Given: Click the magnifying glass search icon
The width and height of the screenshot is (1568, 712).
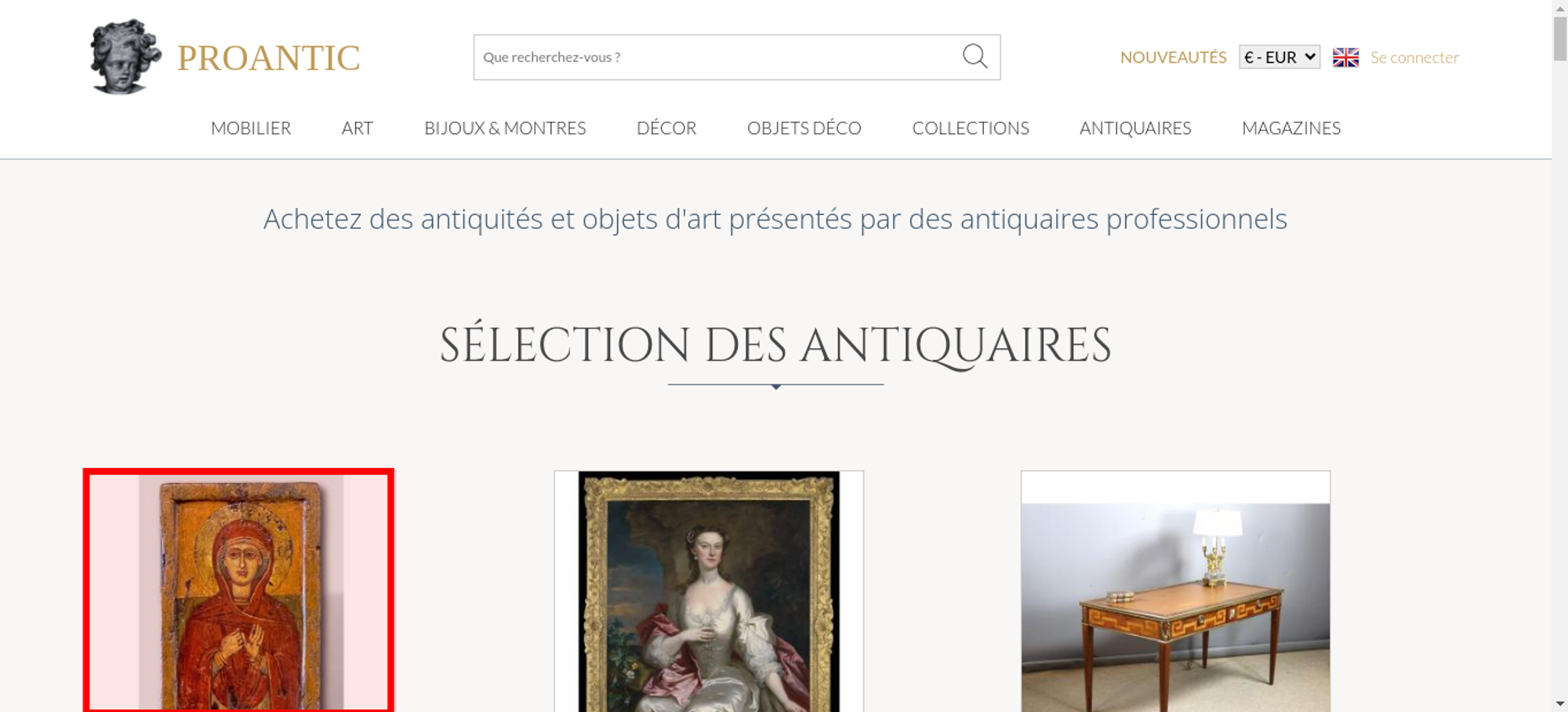Looking at the screenshot, I should 975,56.
